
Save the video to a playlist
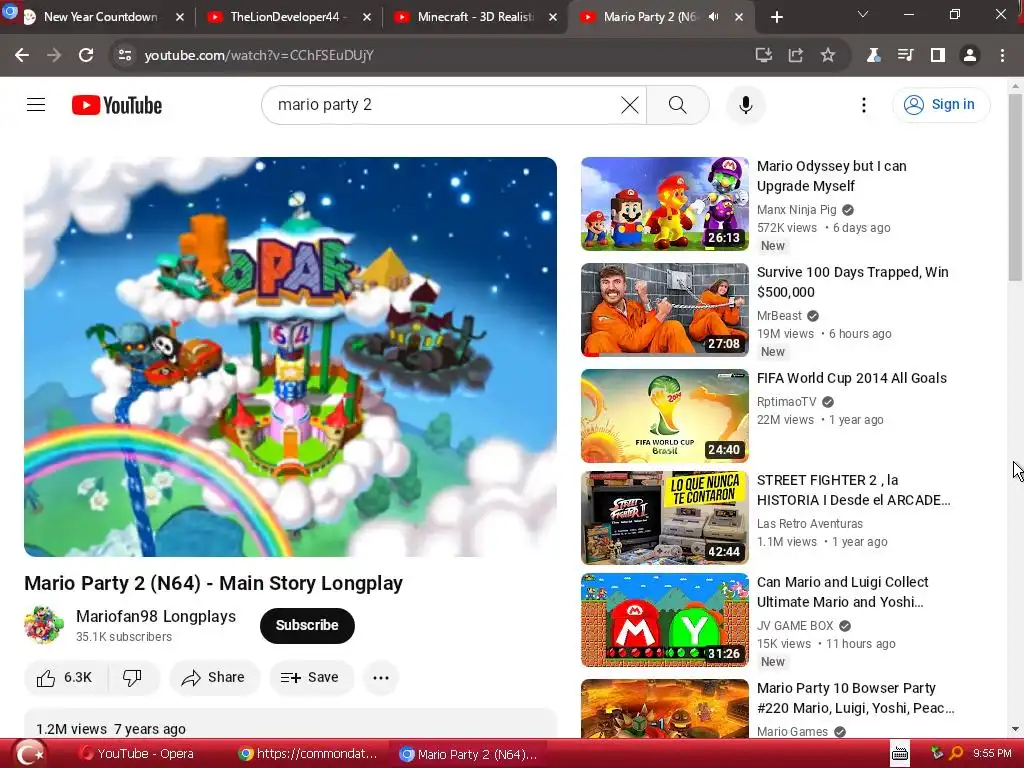pyautogui.click(x=310, y=678)
